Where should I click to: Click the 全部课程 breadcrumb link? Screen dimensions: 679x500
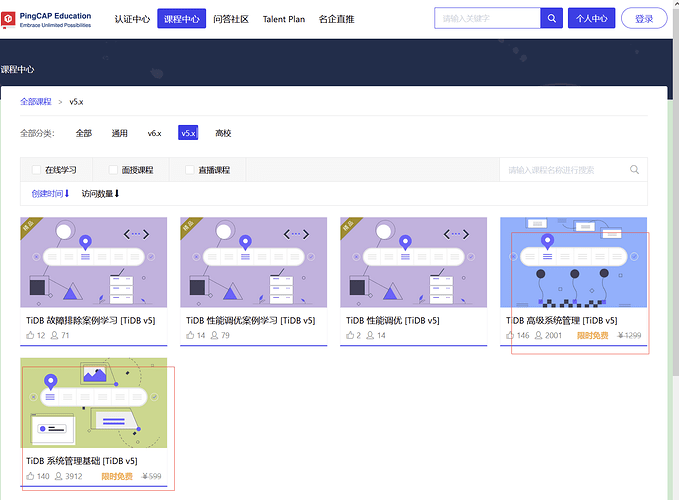click(36, 102)
